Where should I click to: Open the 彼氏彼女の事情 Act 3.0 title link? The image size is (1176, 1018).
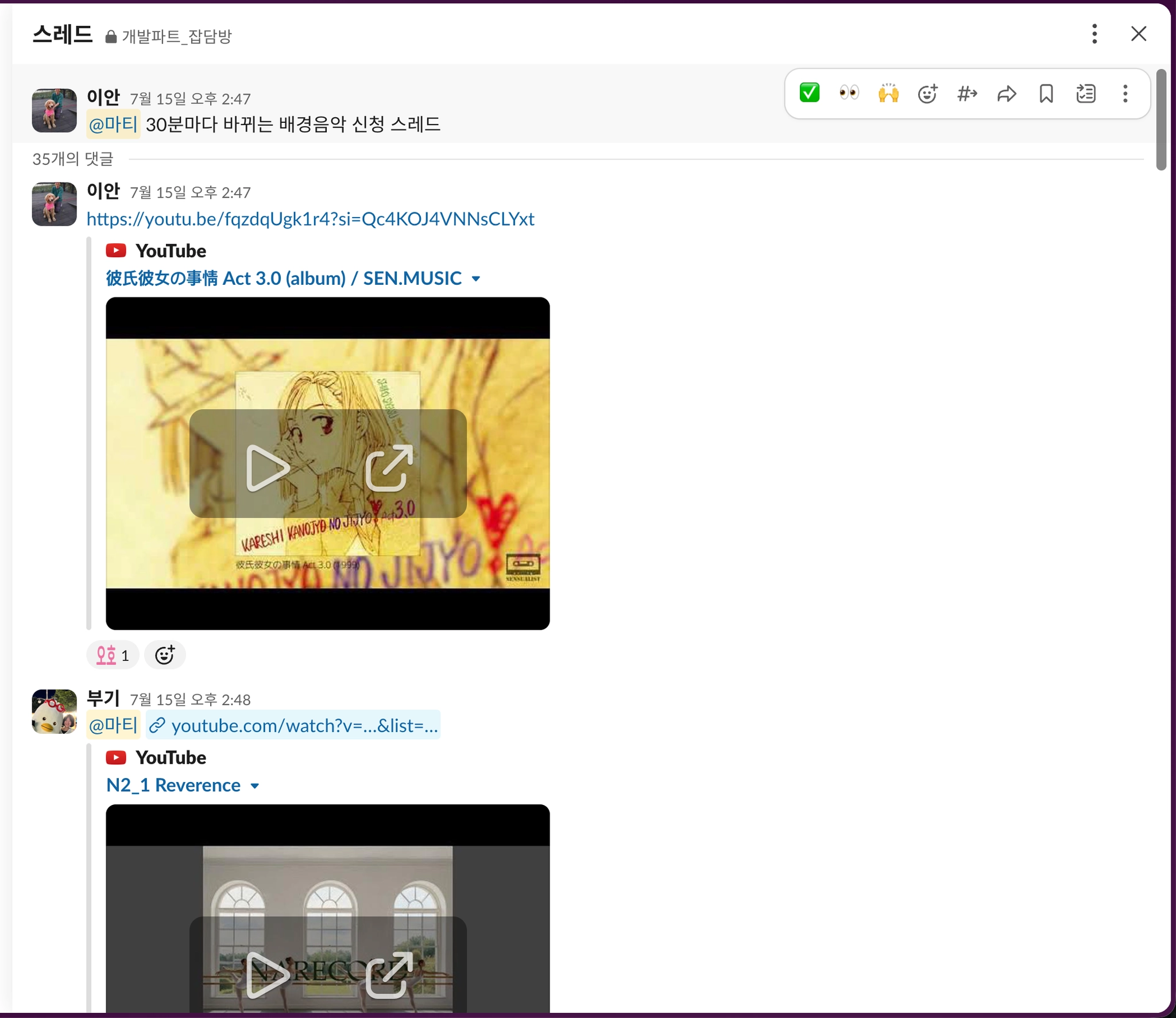click(284, 278)
